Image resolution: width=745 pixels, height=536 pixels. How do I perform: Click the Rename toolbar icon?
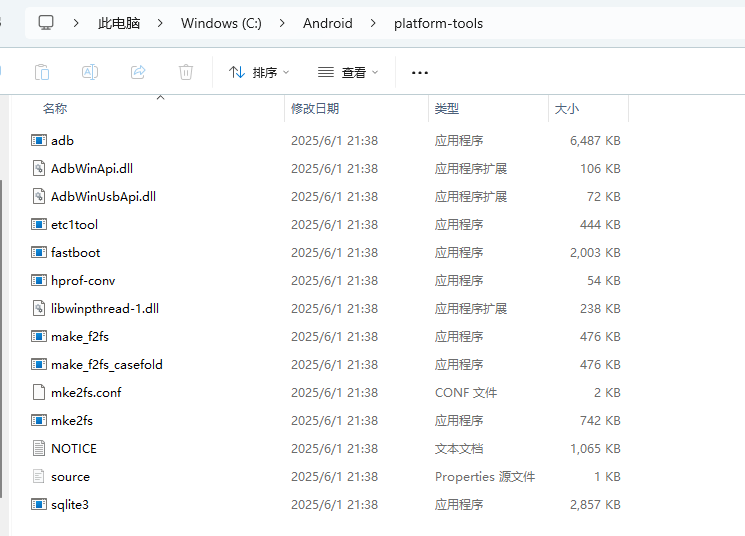click(90, 72)
